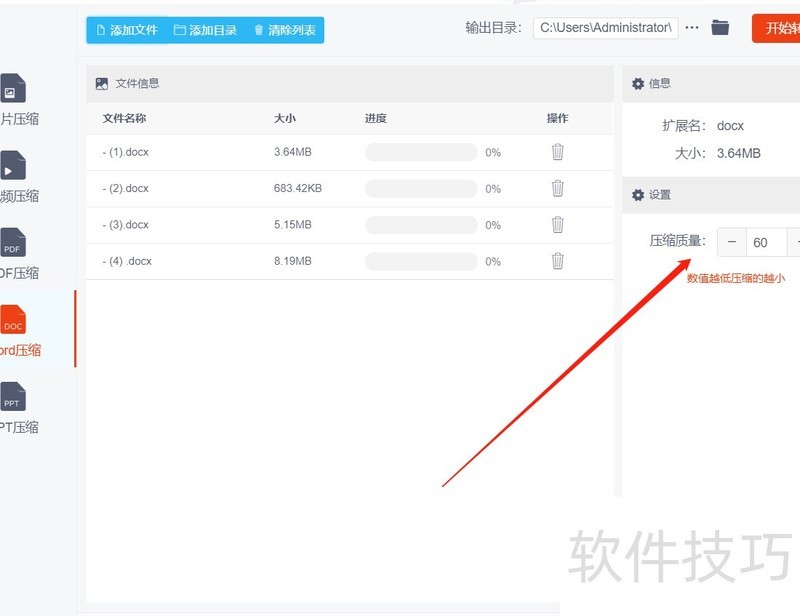Click the 进度 column header

tap(376, 118)
